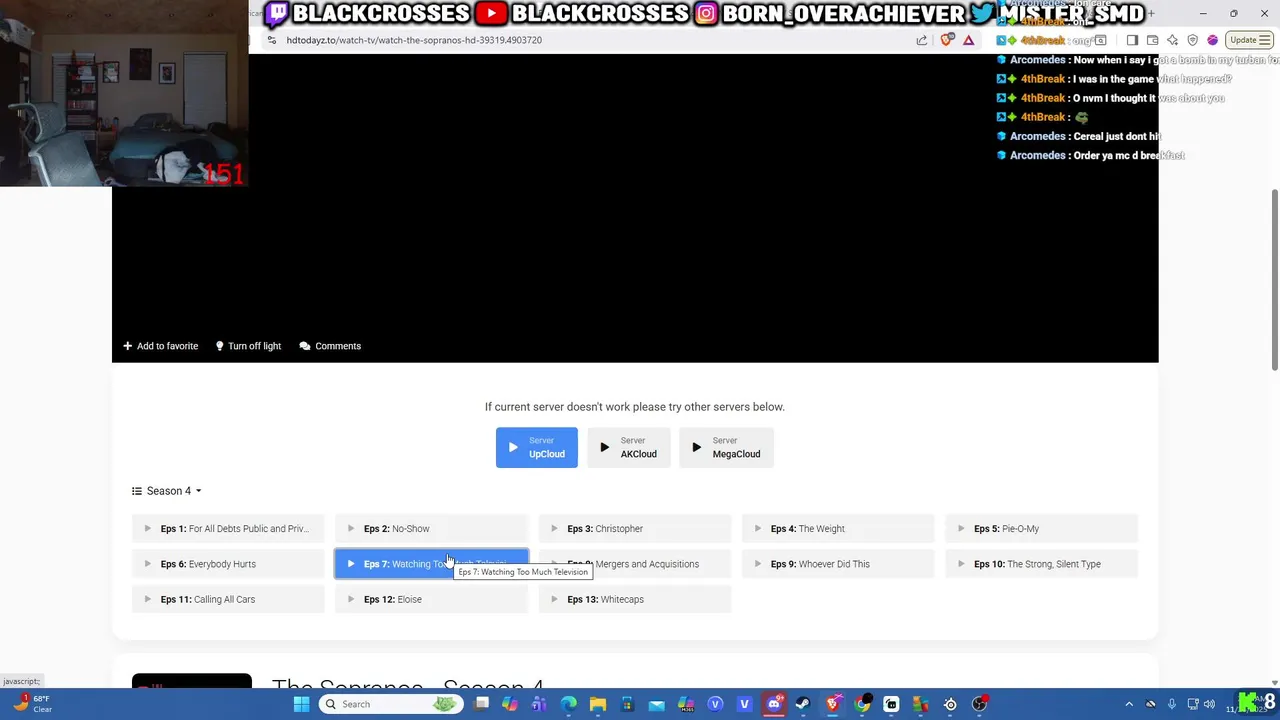Expand the Season 4 dropdown
This screenshot has height=720, width=1280.
167,491
